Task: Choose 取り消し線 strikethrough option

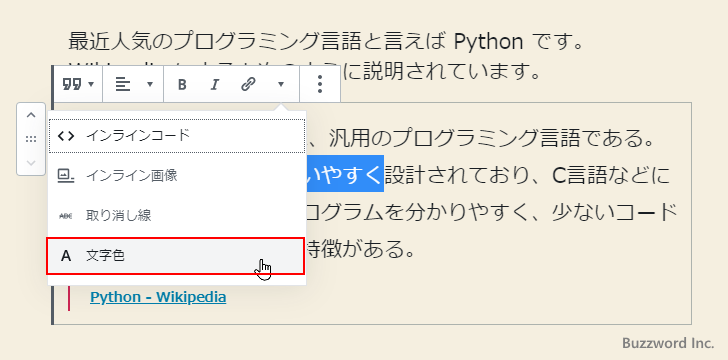Action: pyautogui.click(x=177, y=216)
